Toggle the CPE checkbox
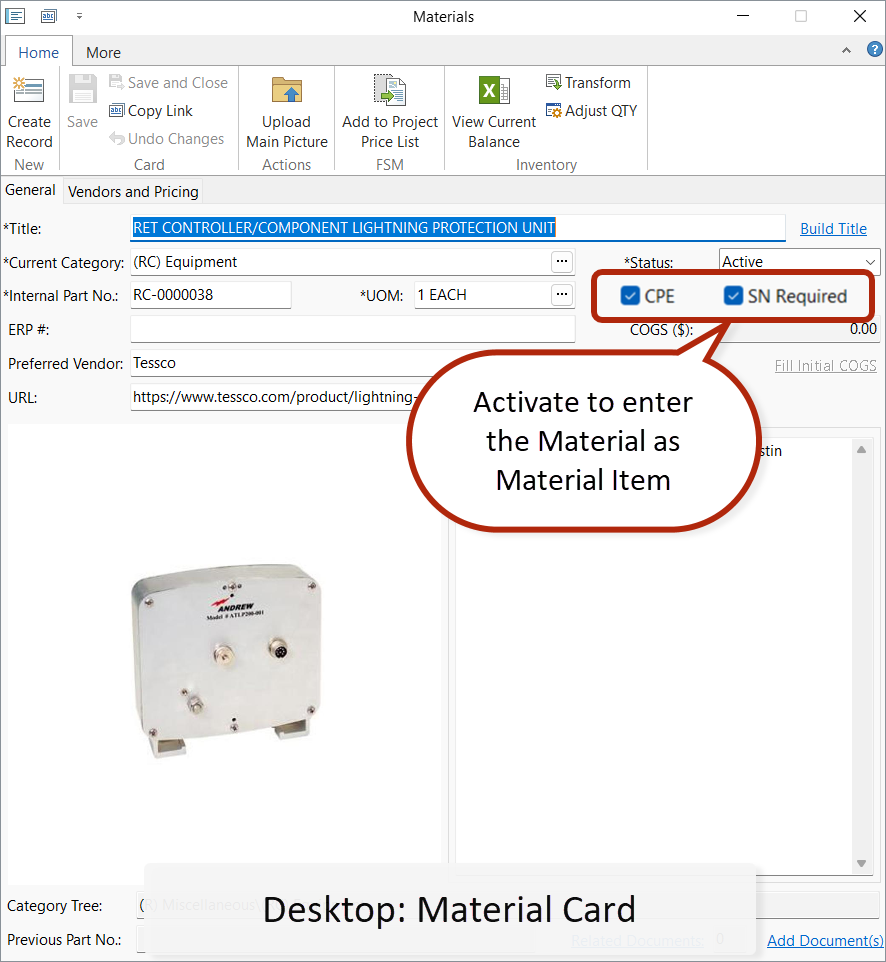This screenshot has height=962, width=886. (x=630, y=296)
